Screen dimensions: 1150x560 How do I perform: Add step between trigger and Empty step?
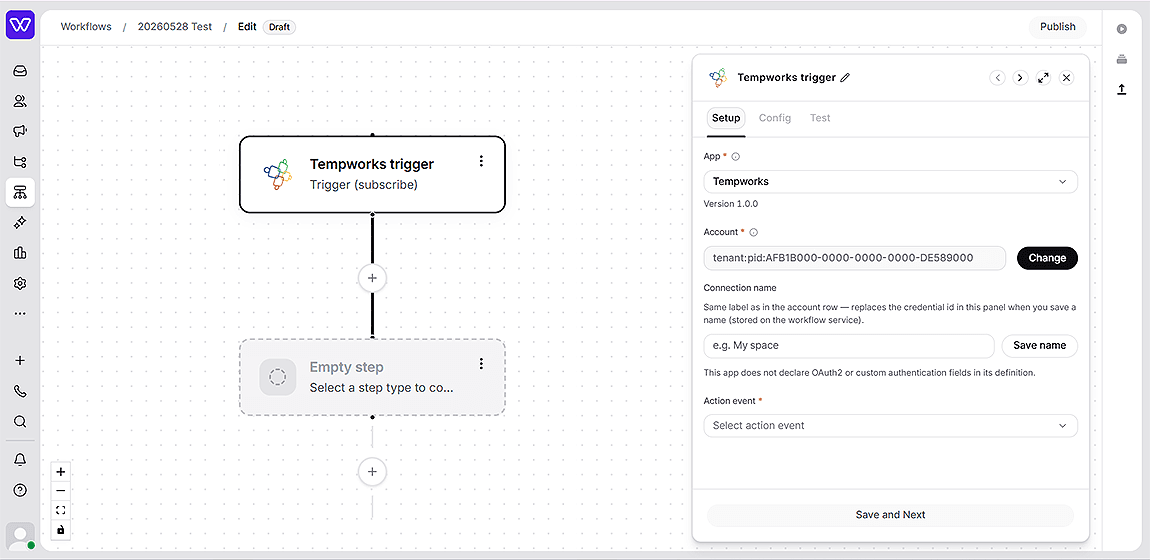tap(372, 278)
